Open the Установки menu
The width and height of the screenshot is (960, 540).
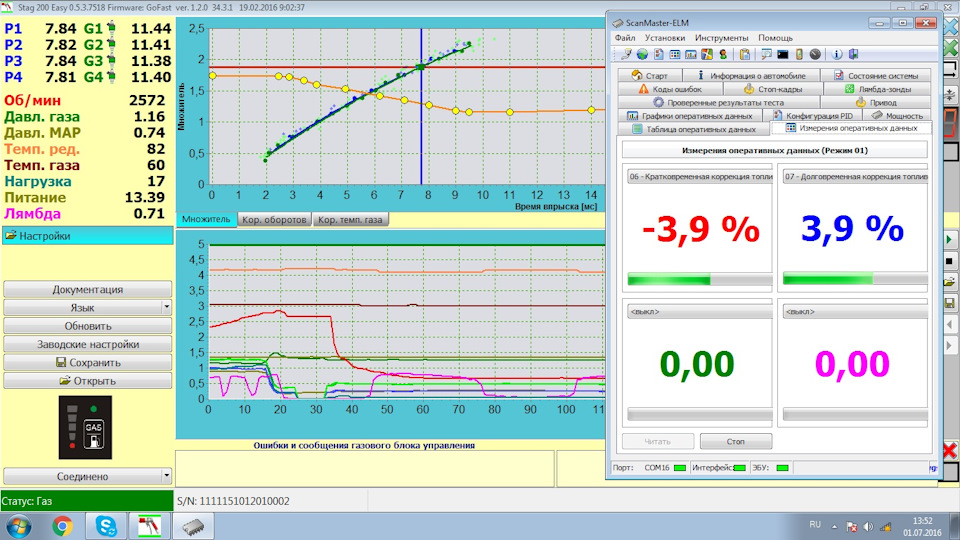tap(665, 38)
